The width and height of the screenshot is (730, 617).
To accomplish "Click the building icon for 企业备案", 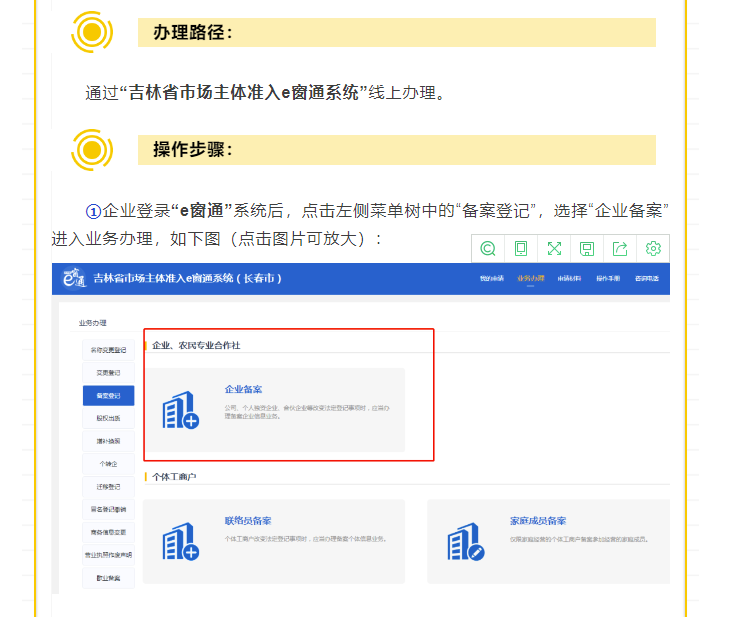I will click(x=181, y=410).
